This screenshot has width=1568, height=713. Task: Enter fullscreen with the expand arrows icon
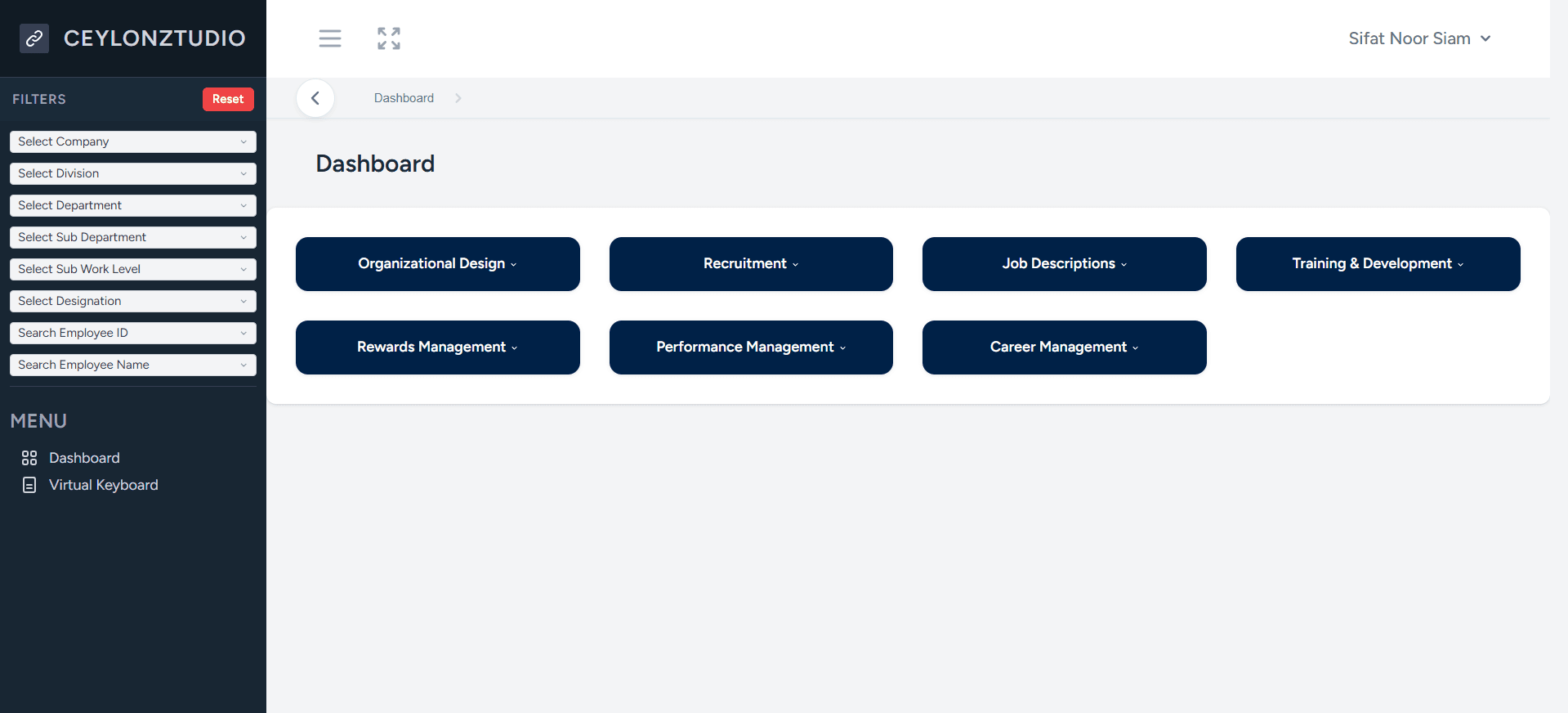(x=389, y=38)
